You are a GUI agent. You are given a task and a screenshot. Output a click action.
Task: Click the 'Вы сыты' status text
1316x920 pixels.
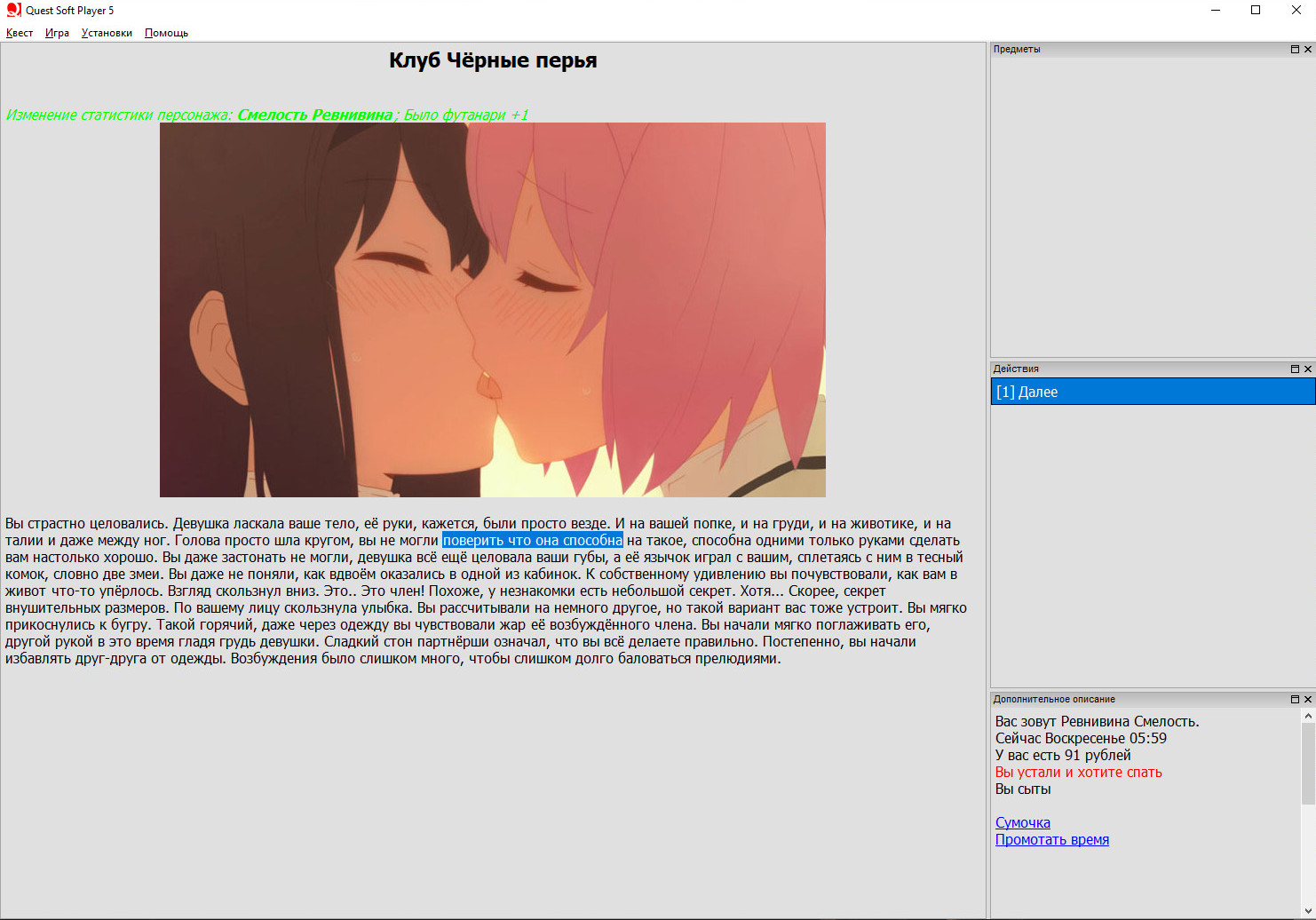pos(1023,789)
